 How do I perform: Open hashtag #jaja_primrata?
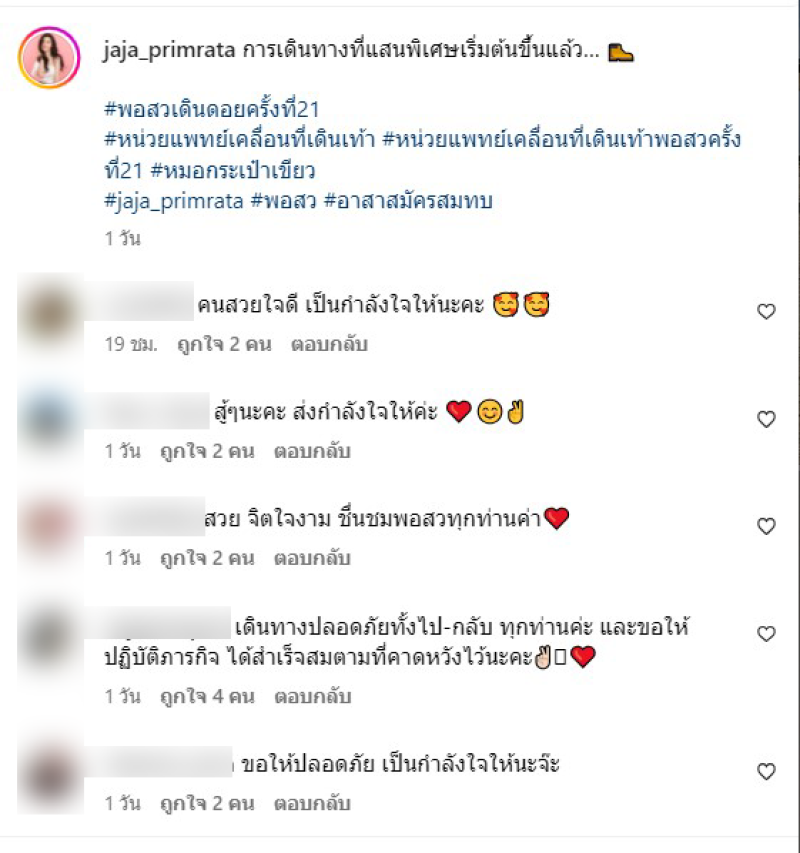click(173, 201)
